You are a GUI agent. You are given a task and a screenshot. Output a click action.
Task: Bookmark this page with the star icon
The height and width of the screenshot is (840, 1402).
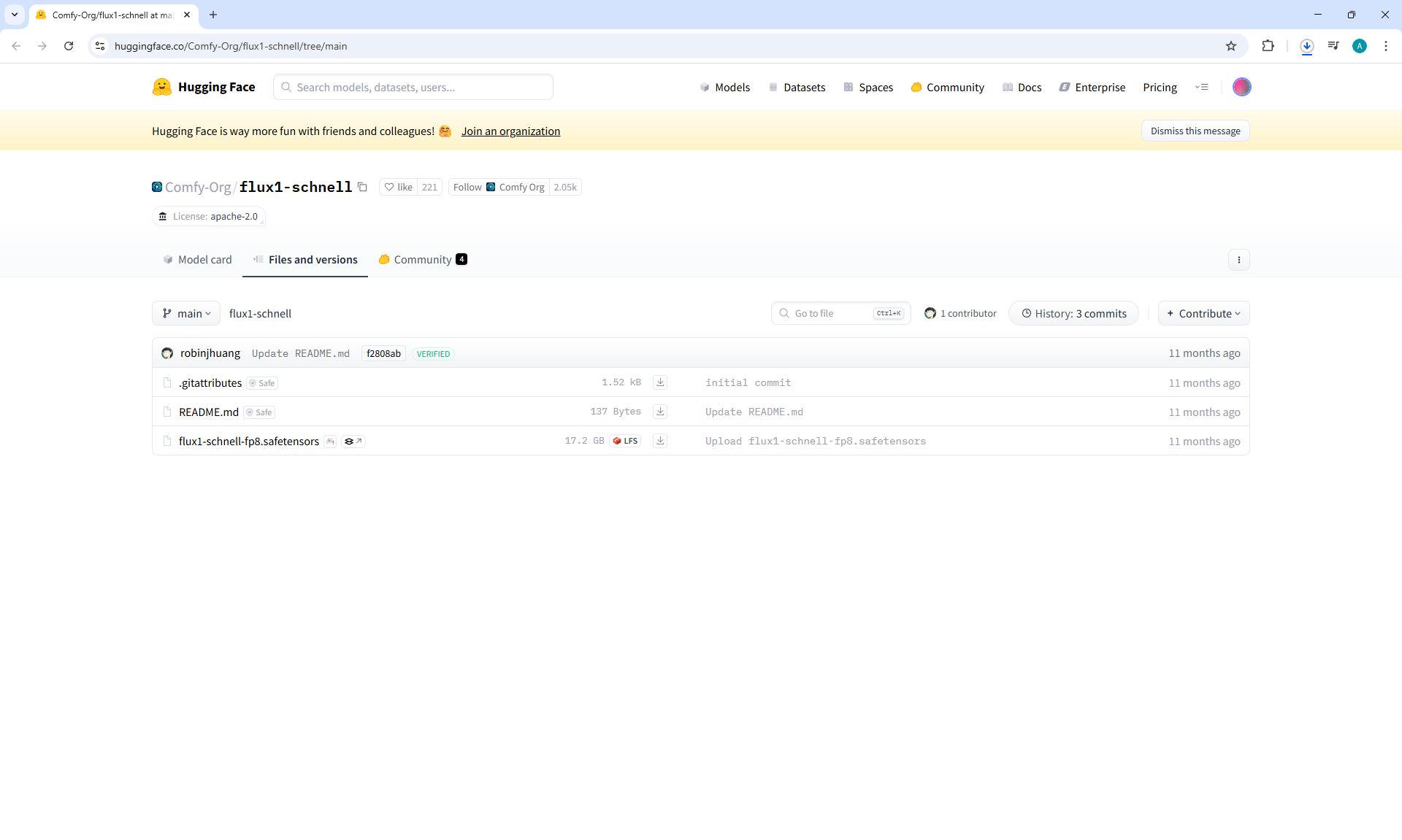[1231, 46]
